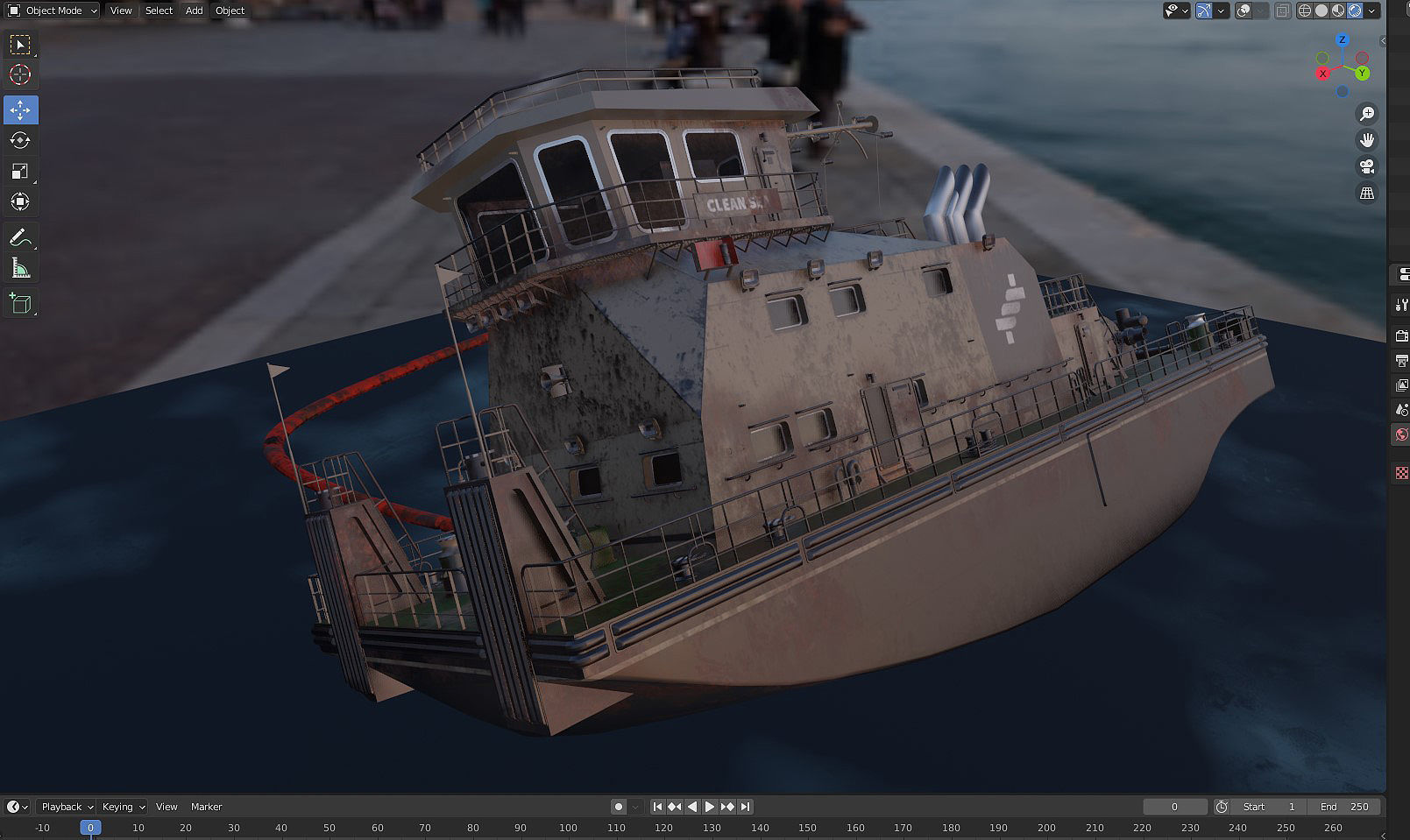
Task: Open the timeline View menu
Action: coord(167,807)
